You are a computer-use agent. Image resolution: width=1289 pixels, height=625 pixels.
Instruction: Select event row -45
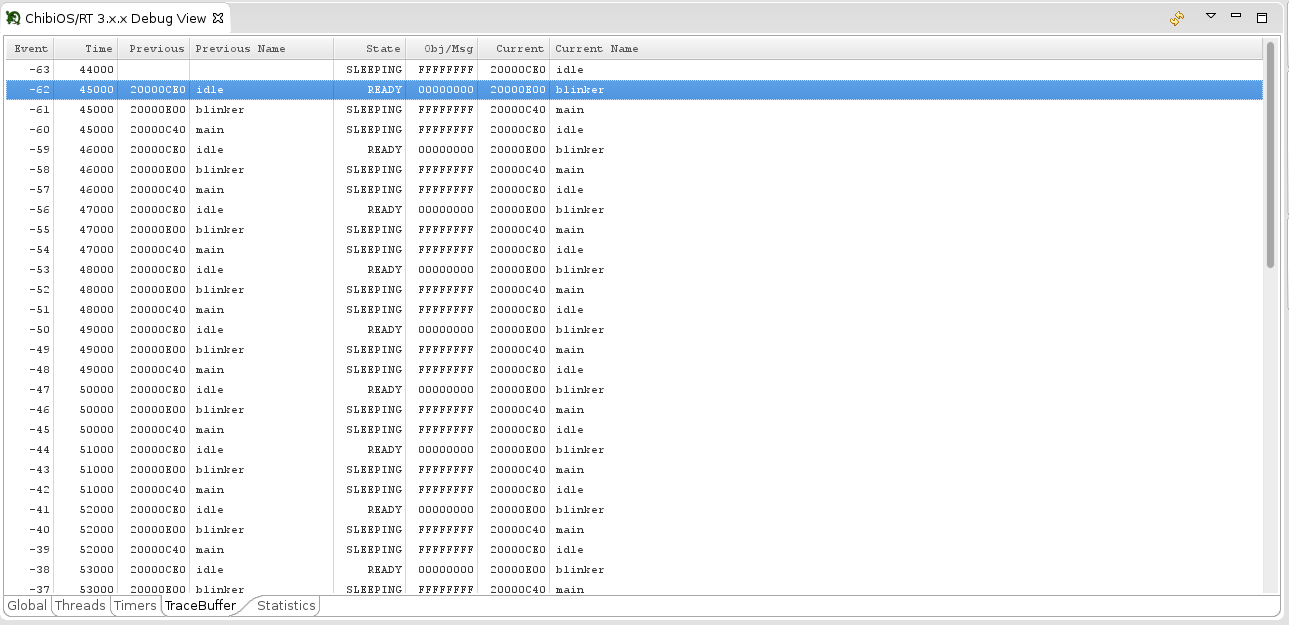coord(634,430)
